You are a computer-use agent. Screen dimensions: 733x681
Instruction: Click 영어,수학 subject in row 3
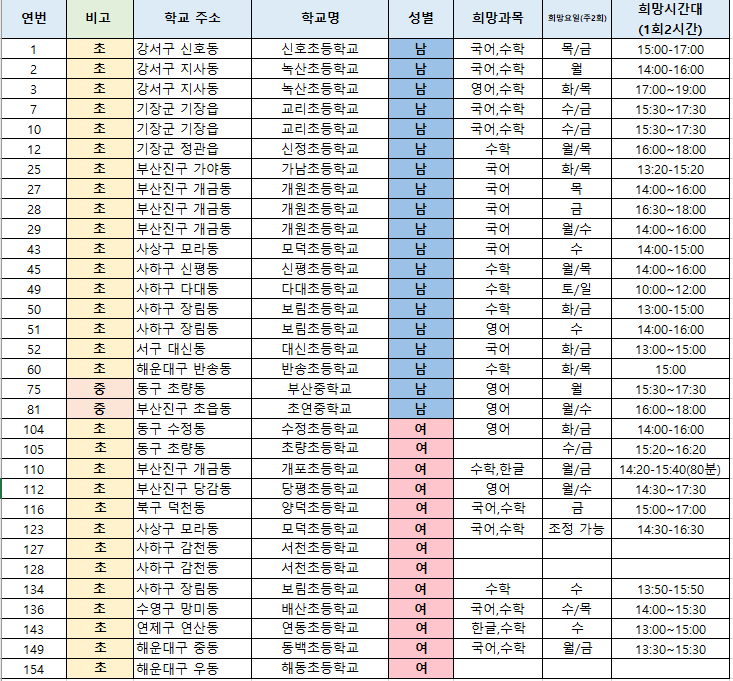(498, 89)
